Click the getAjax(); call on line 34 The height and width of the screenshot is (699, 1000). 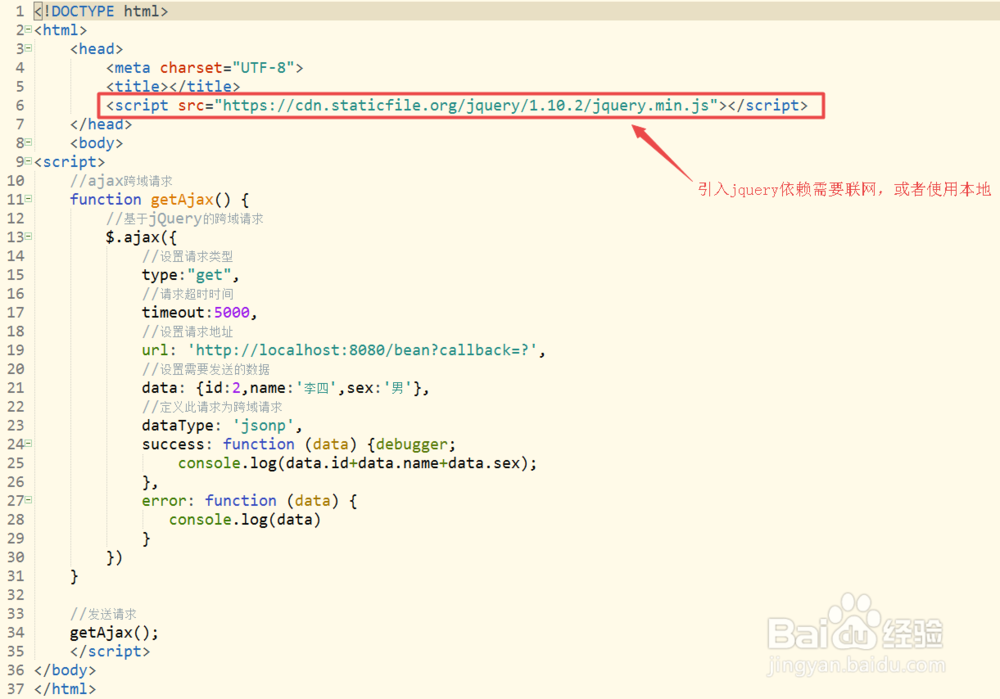pyautogui.click(x=114, y=633)
